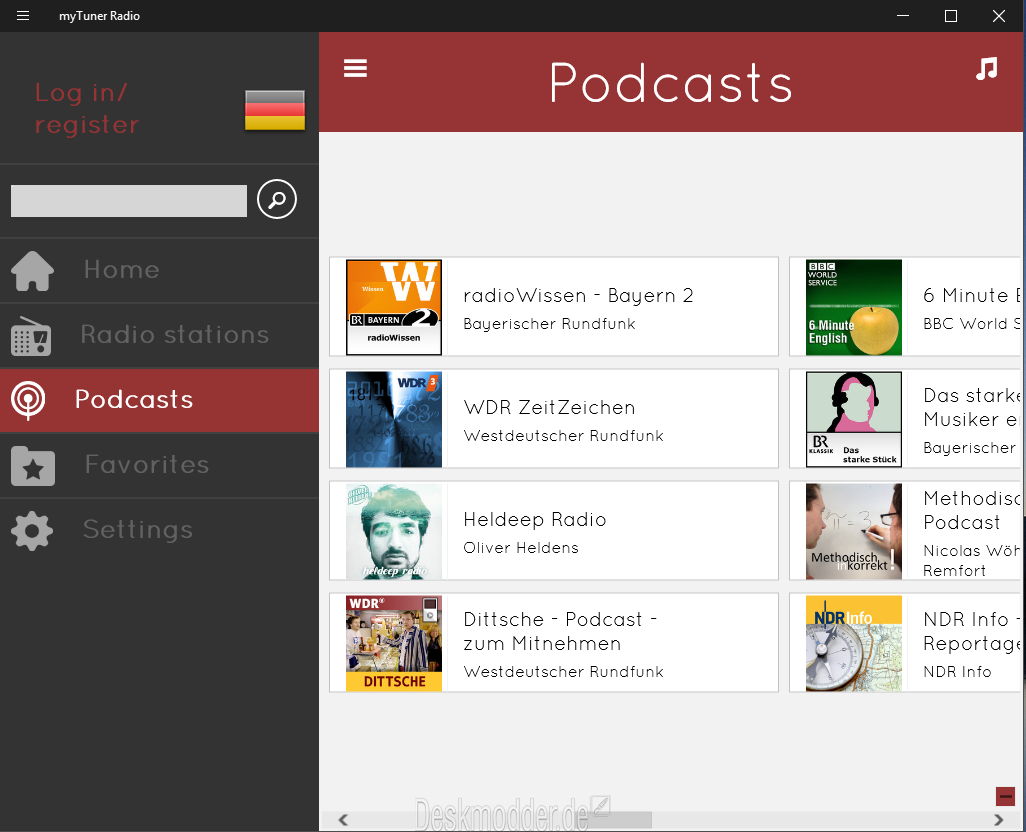Click 'NDR Info' author text under Reportage
The height and width of the screenshot is (832, 1026).
pos(957,672)
